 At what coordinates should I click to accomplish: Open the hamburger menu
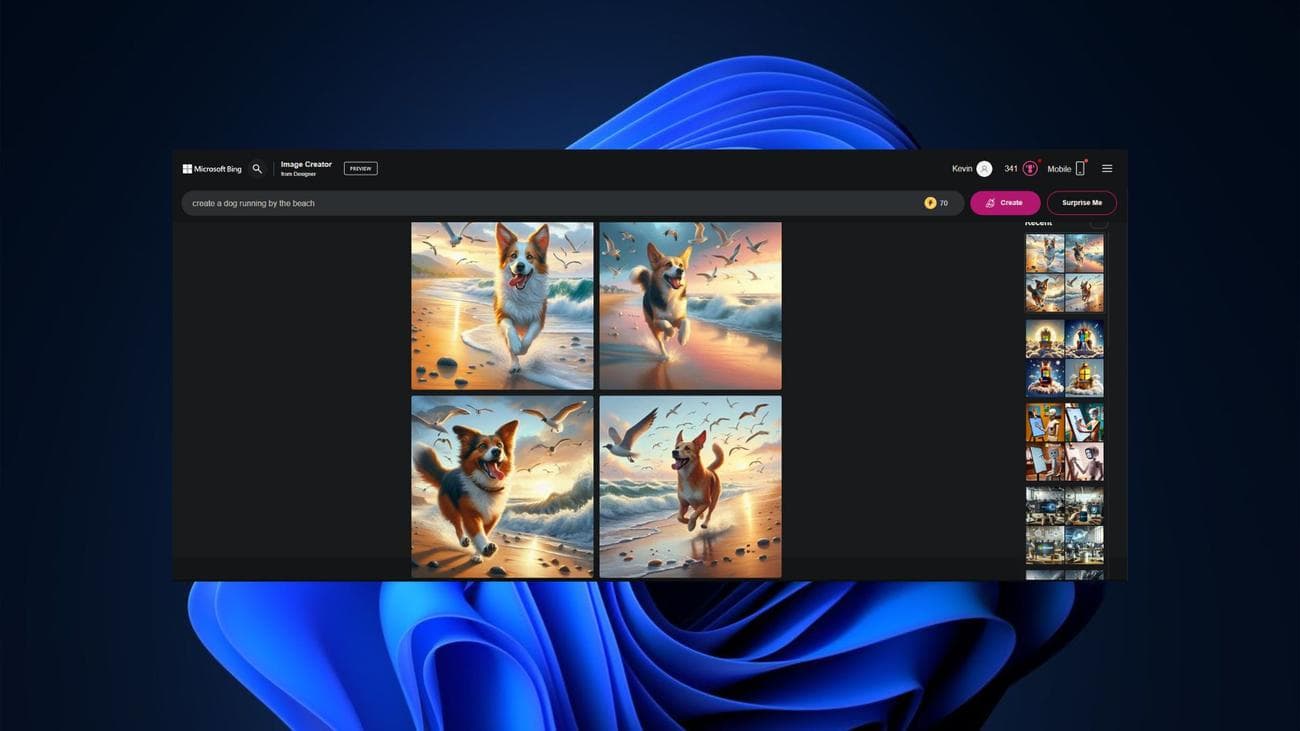pos(1107,169)
